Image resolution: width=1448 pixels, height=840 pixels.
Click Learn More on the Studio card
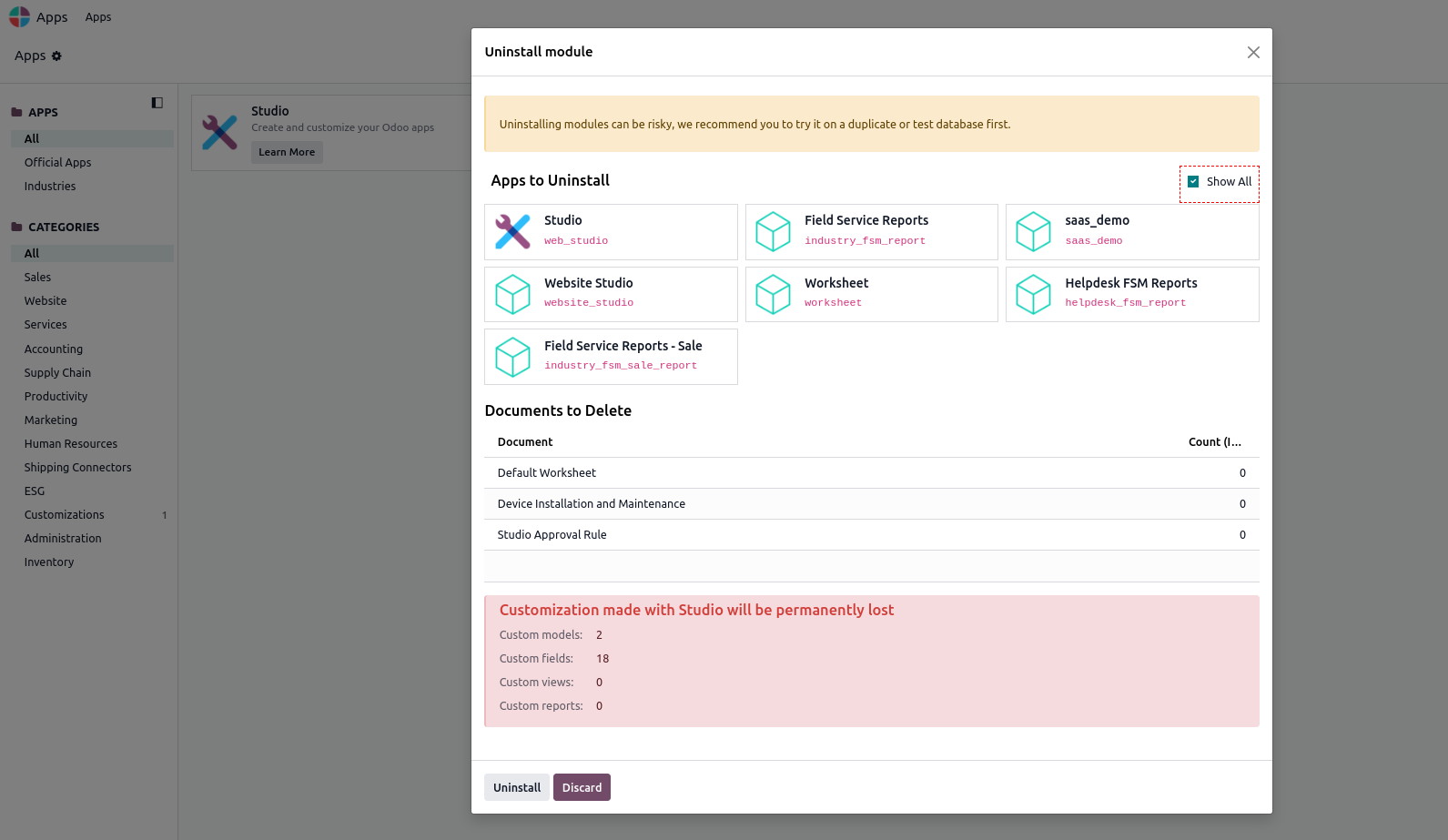pos(287,152)
